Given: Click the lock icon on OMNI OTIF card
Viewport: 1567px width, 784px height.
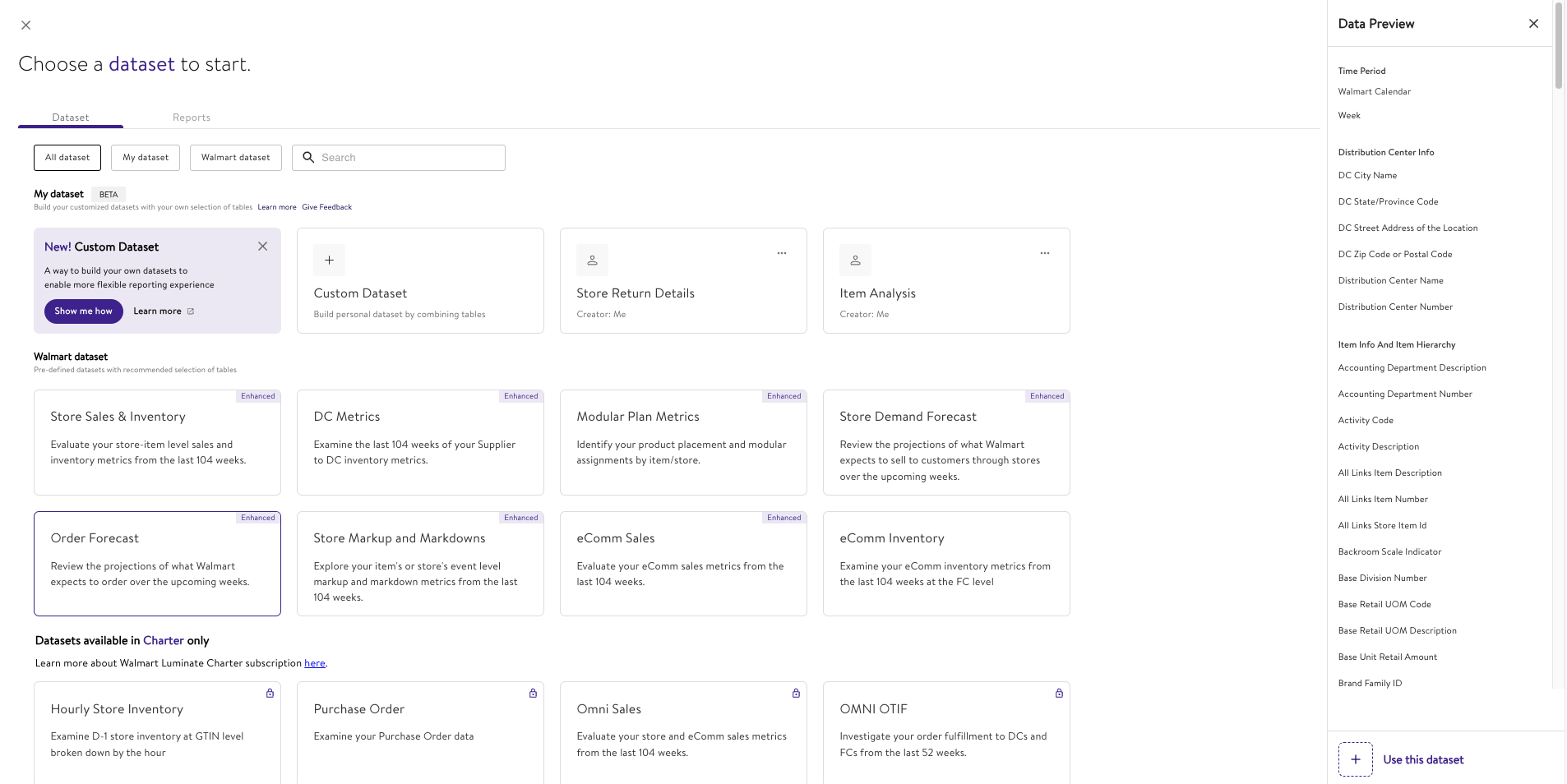Looking at the screenshot, I should (x=1059, y=694).
